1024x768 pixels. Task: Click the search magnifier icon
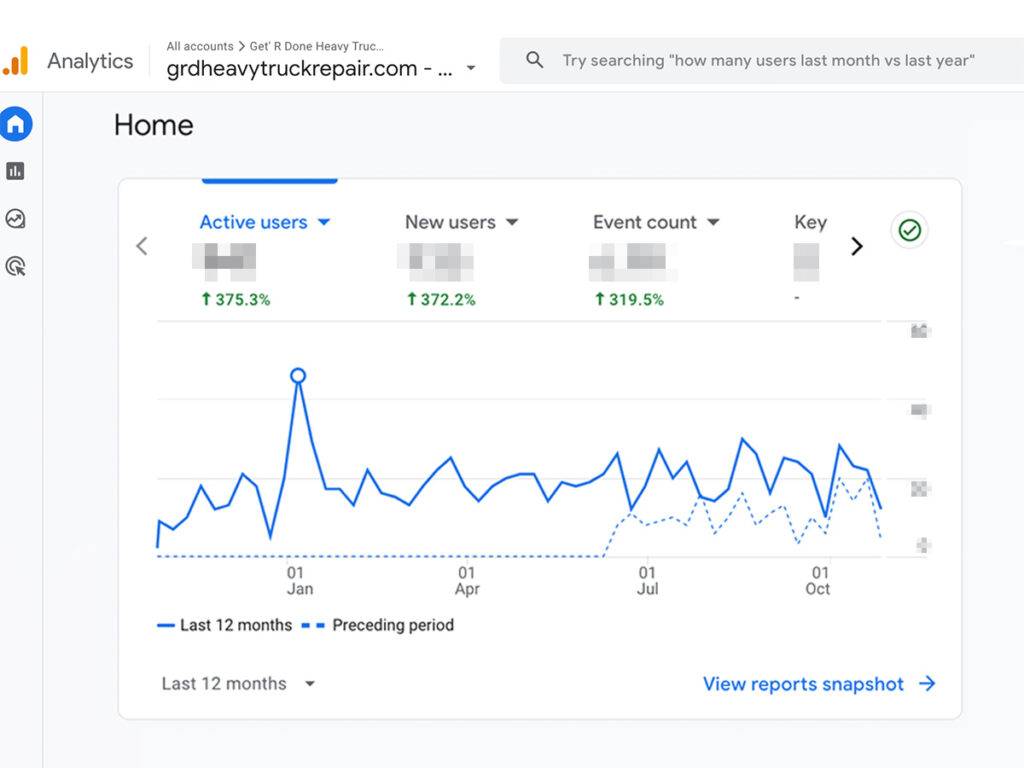point(534,60)
